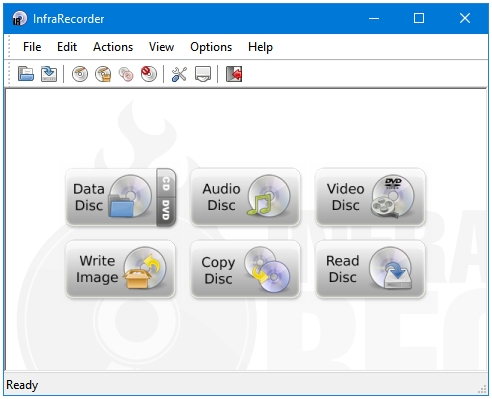The image size is (492, 399).
Task: Open the Options menu
Action: click(x=211, y=47)
